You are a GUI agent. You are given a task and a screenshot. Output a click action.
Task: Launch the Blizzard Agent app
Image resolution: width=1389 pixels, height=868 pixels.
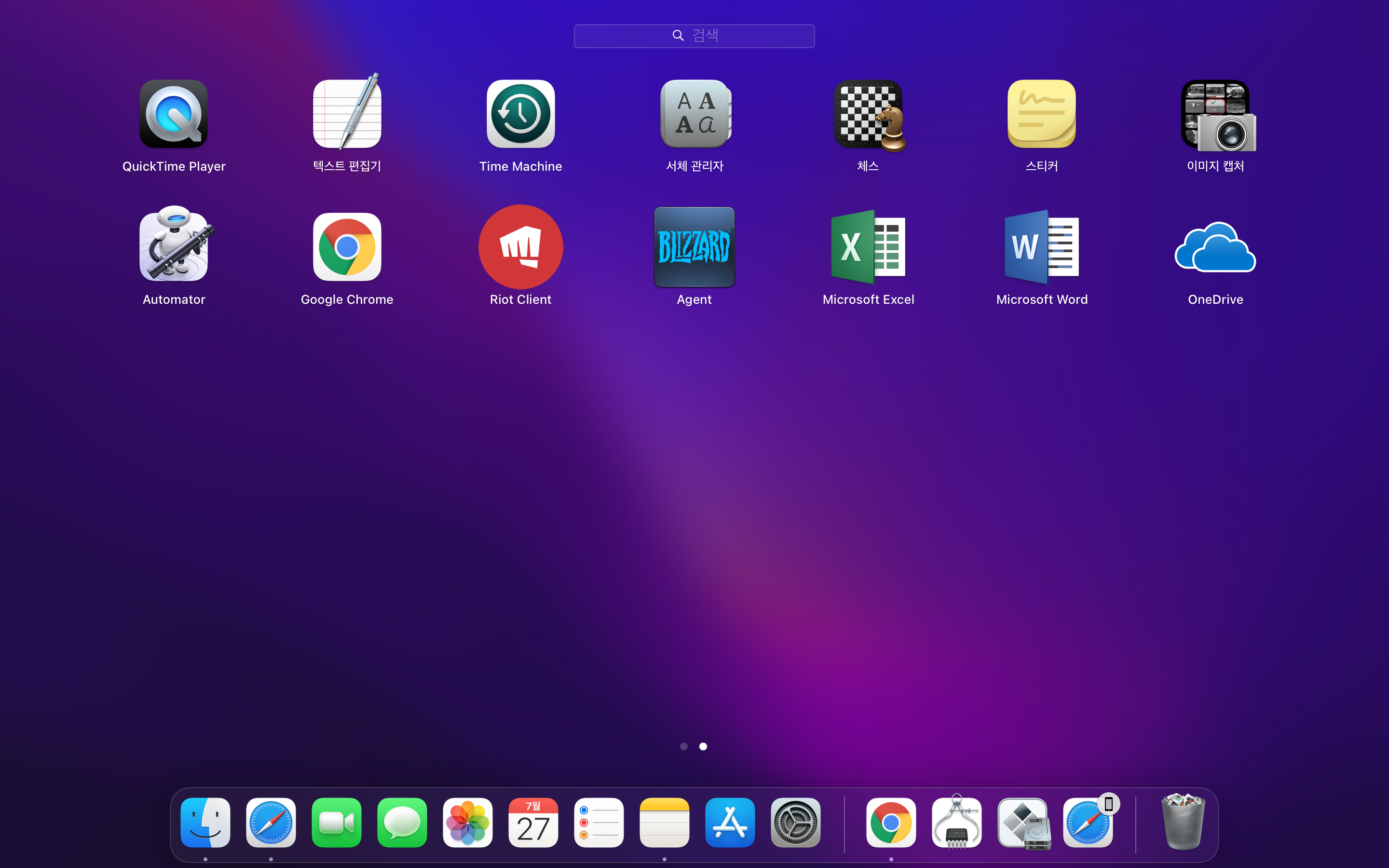click(x=694, y=247)
